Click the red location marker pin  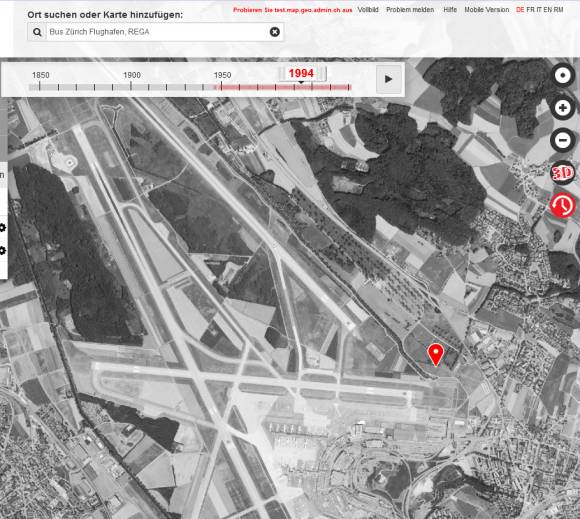tap(436, 354)
